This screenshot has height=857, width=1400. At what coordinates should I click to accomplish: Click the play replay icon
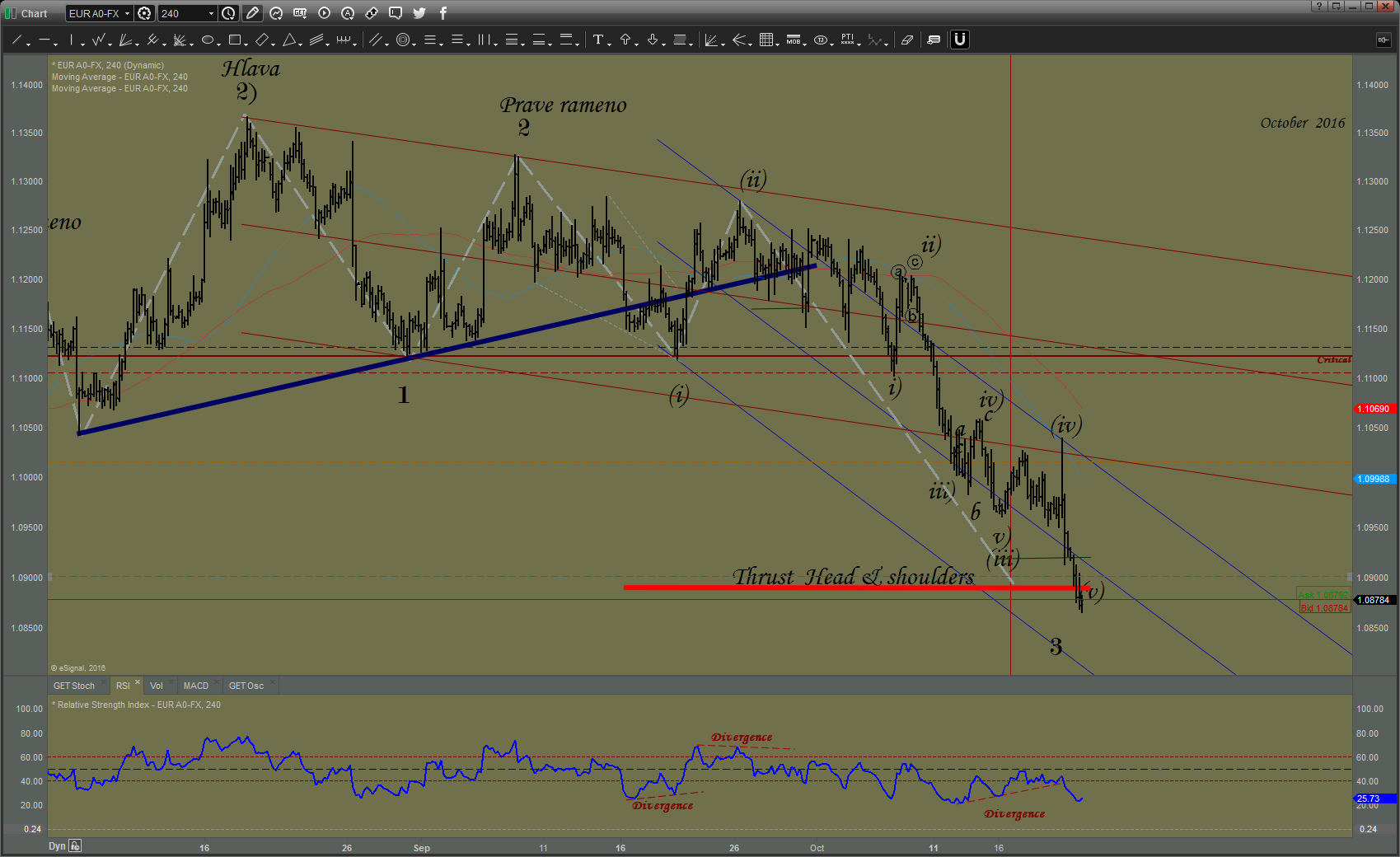[x=324, y=13]
